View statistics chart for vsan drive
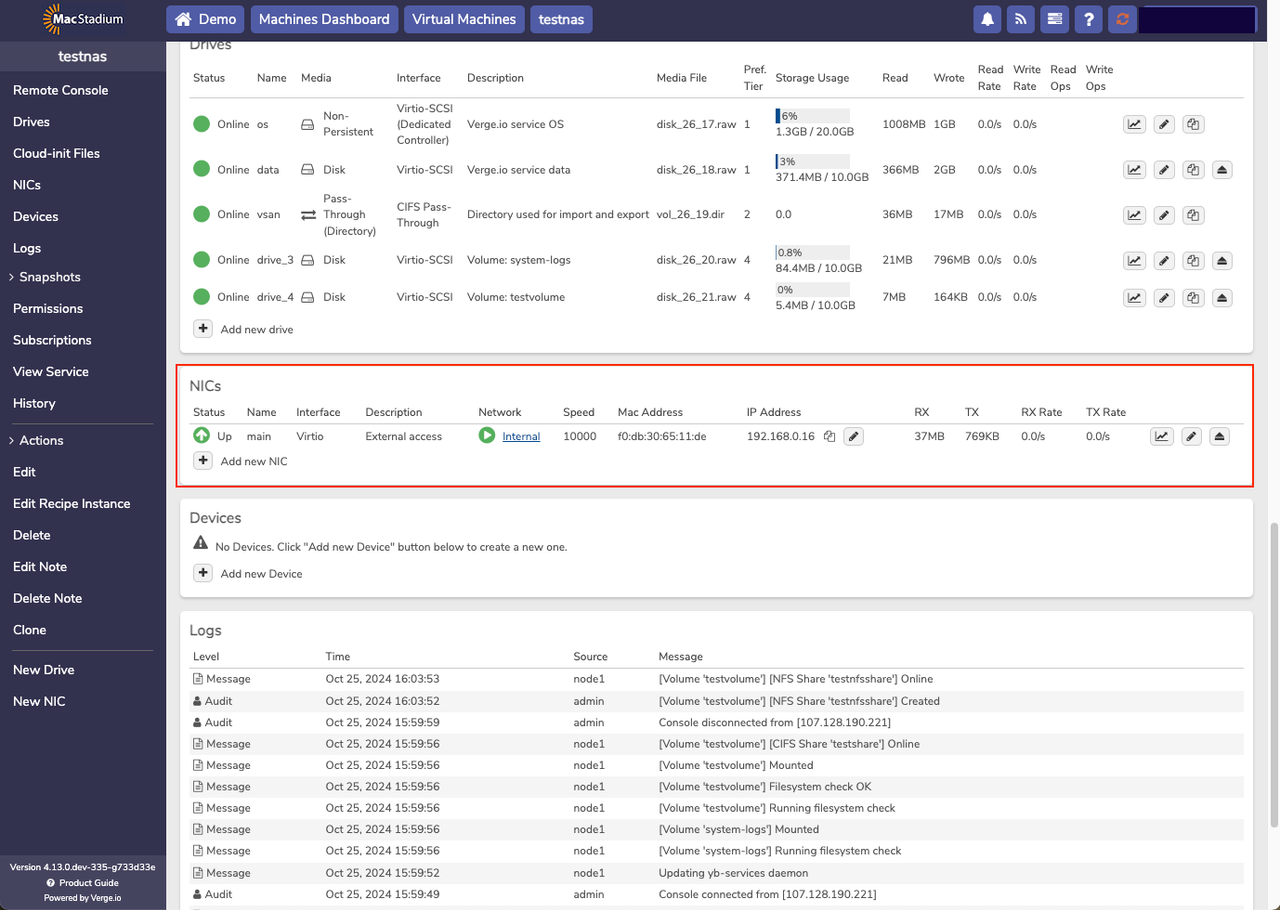 click(1134, 215)
